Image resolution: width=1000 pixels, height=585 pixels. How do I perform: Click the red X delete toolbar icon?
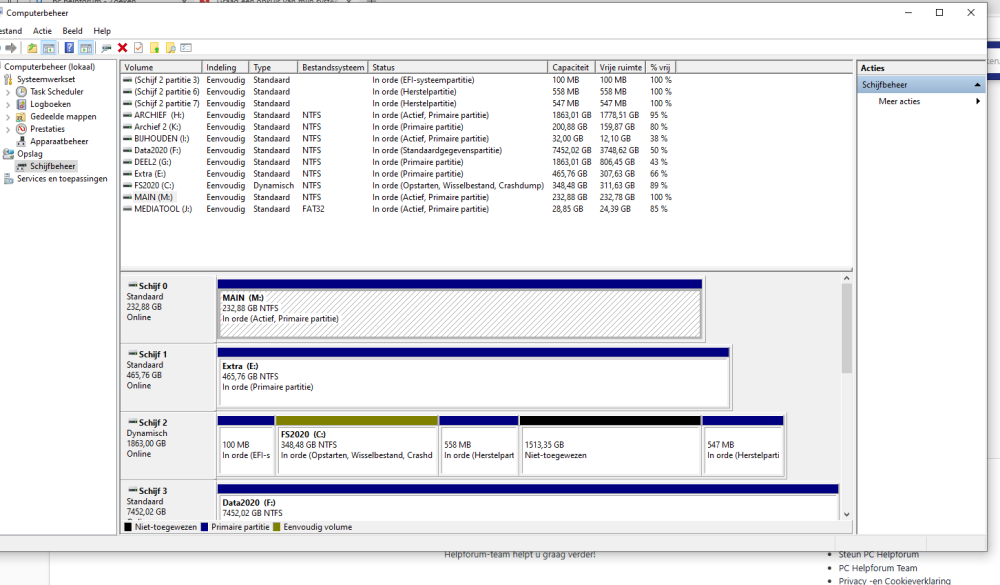122,47
